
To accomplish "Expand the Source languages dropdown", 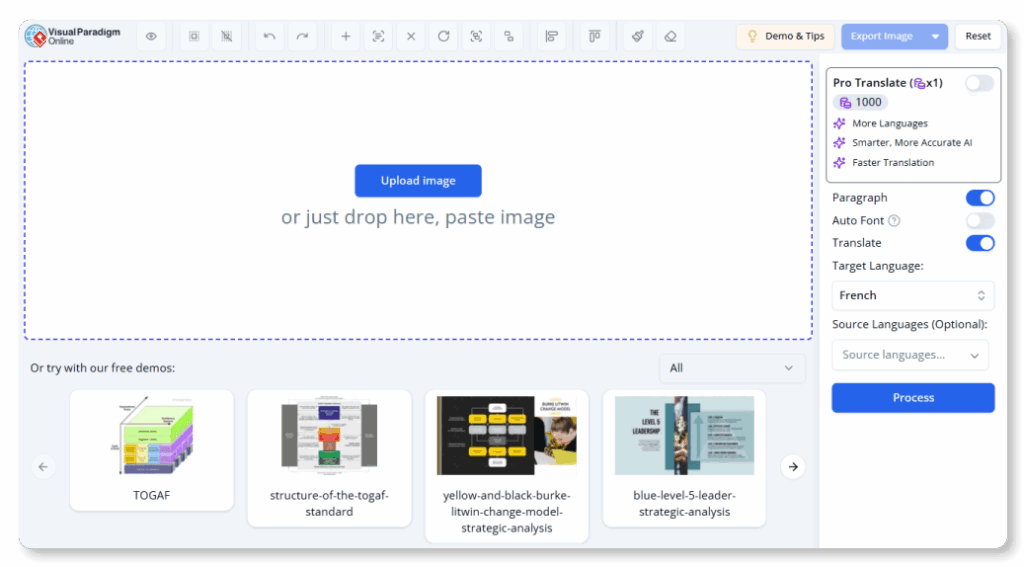I will (x=910, y=355).
